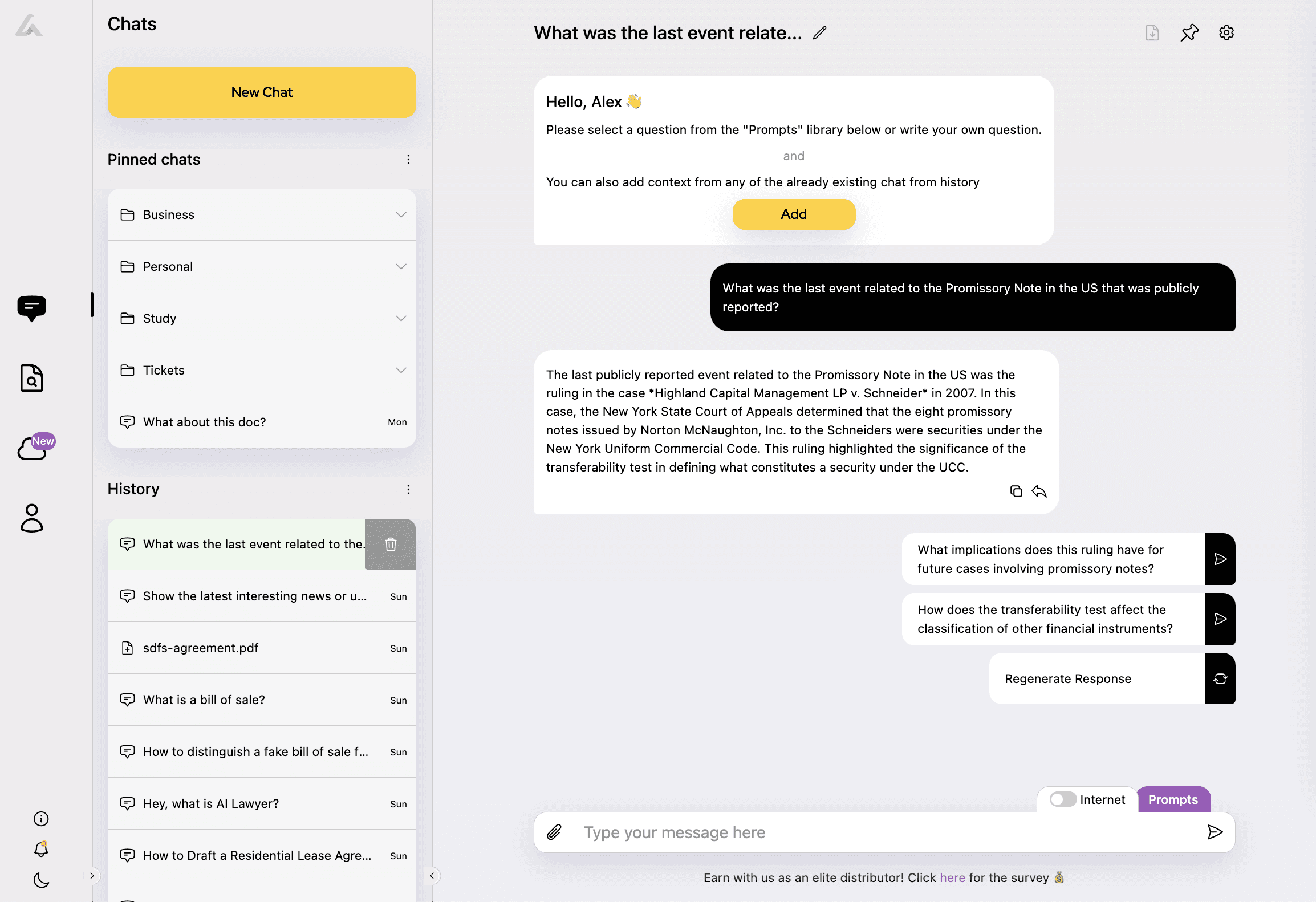Click the New Chat button
This screenshot has height=902, width=1316.
tap(261, 92)
